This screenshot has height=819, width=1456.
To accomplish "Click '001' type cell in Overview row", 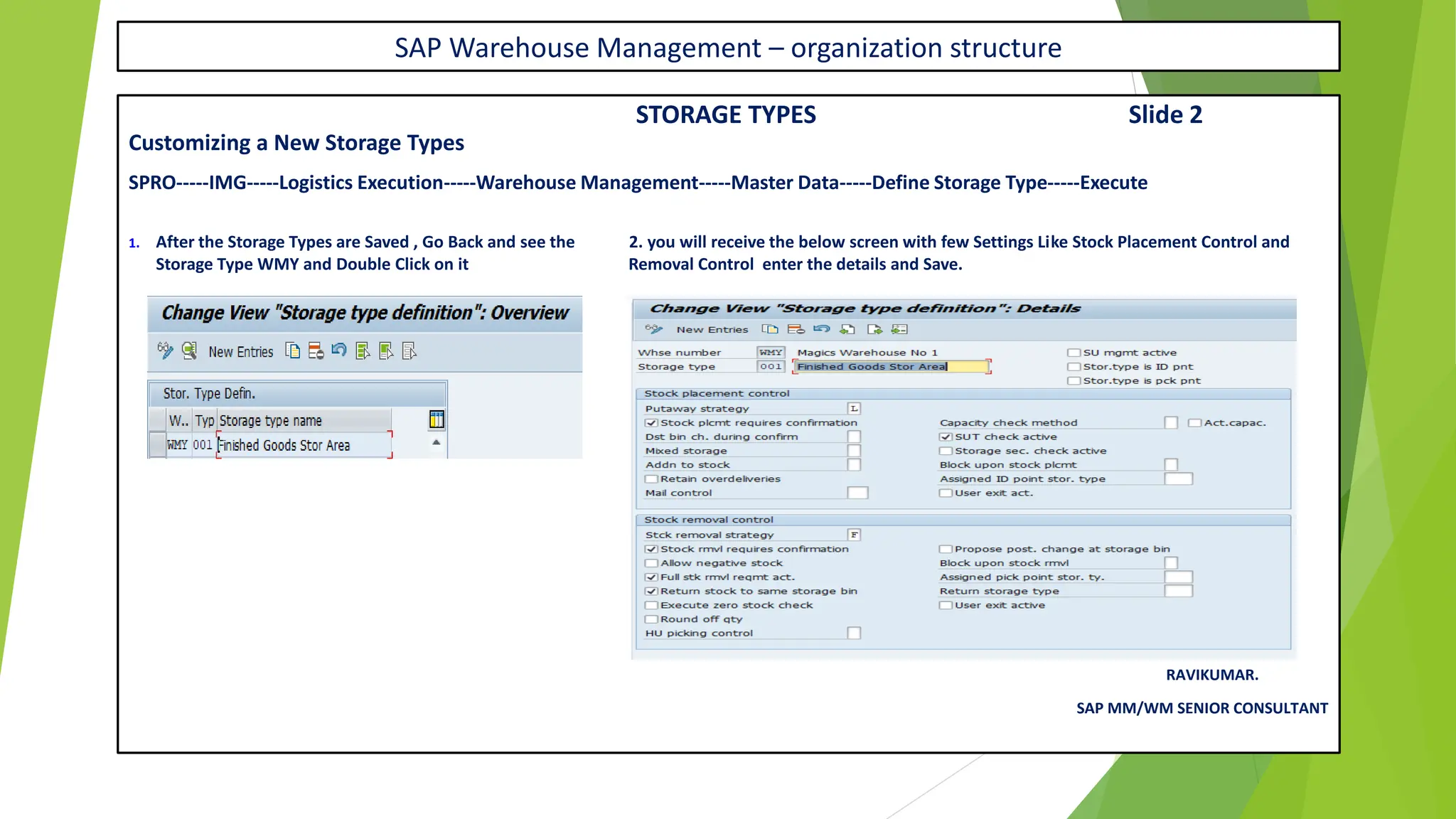I will coord(203,446).
